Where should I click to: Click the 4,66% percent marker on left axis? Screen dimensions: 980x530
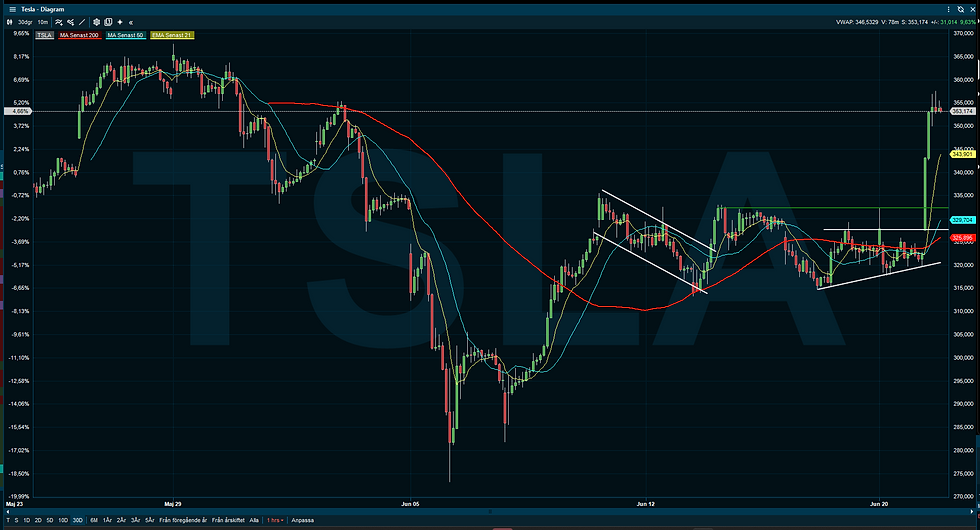click(17, 111)
